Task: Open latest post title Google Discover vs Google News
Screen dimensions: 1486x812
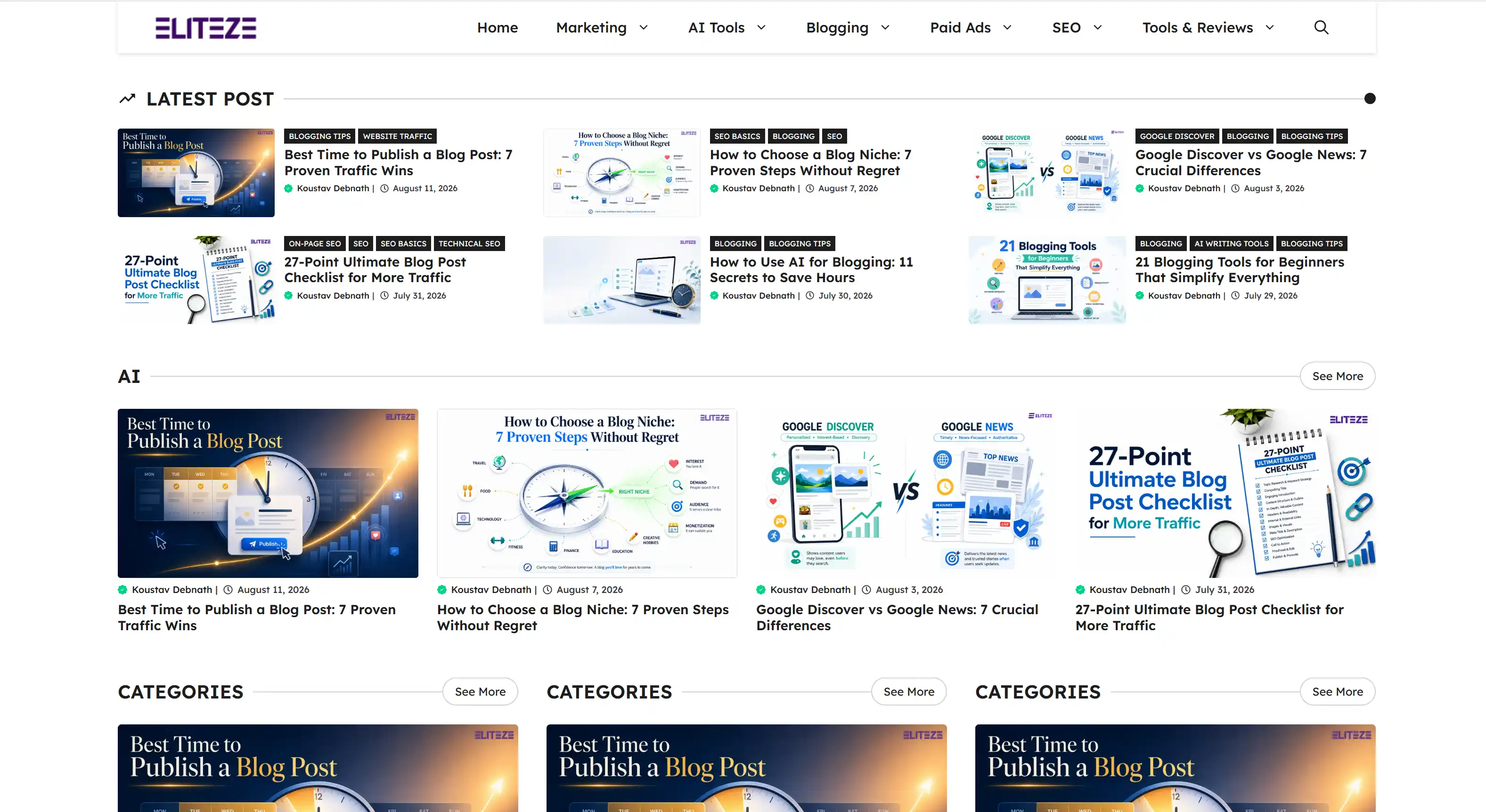Action: [x=1250, y=162]
